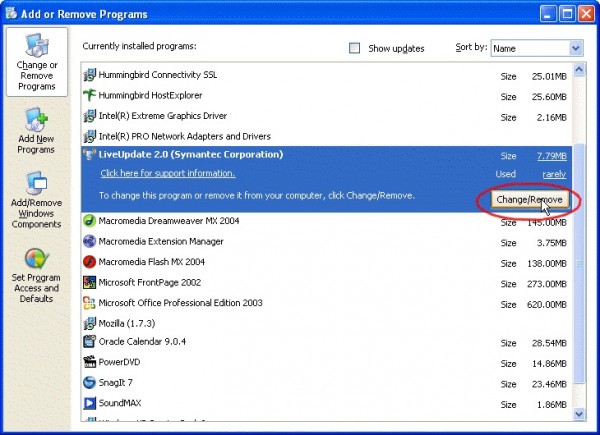Select Microsoft Office Professional Edition 2003
The height and width of the screenshot is (435, 600).
click(326, 303)
